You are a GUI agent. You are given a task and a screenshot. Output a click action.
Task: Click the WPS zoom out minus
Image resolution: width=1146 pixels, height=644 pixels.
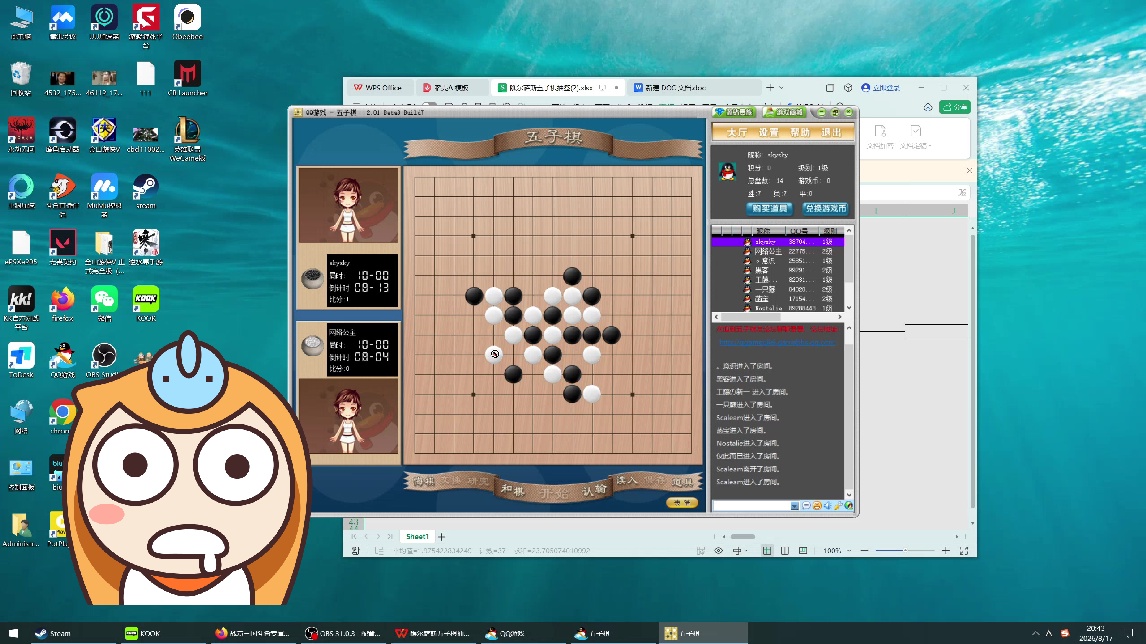click(x=865, y=550)
